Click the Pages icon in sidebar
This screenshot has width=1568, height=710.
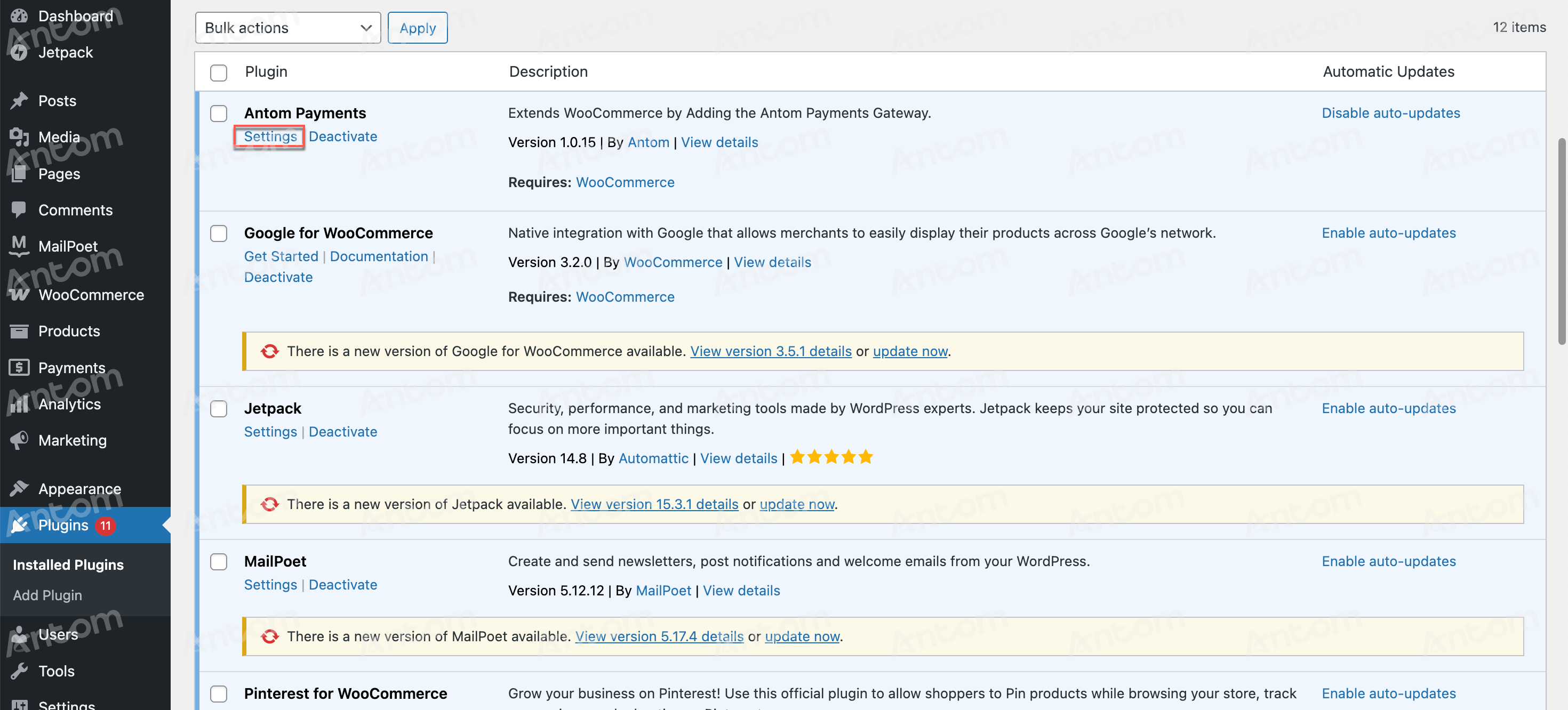pos(20,173)
